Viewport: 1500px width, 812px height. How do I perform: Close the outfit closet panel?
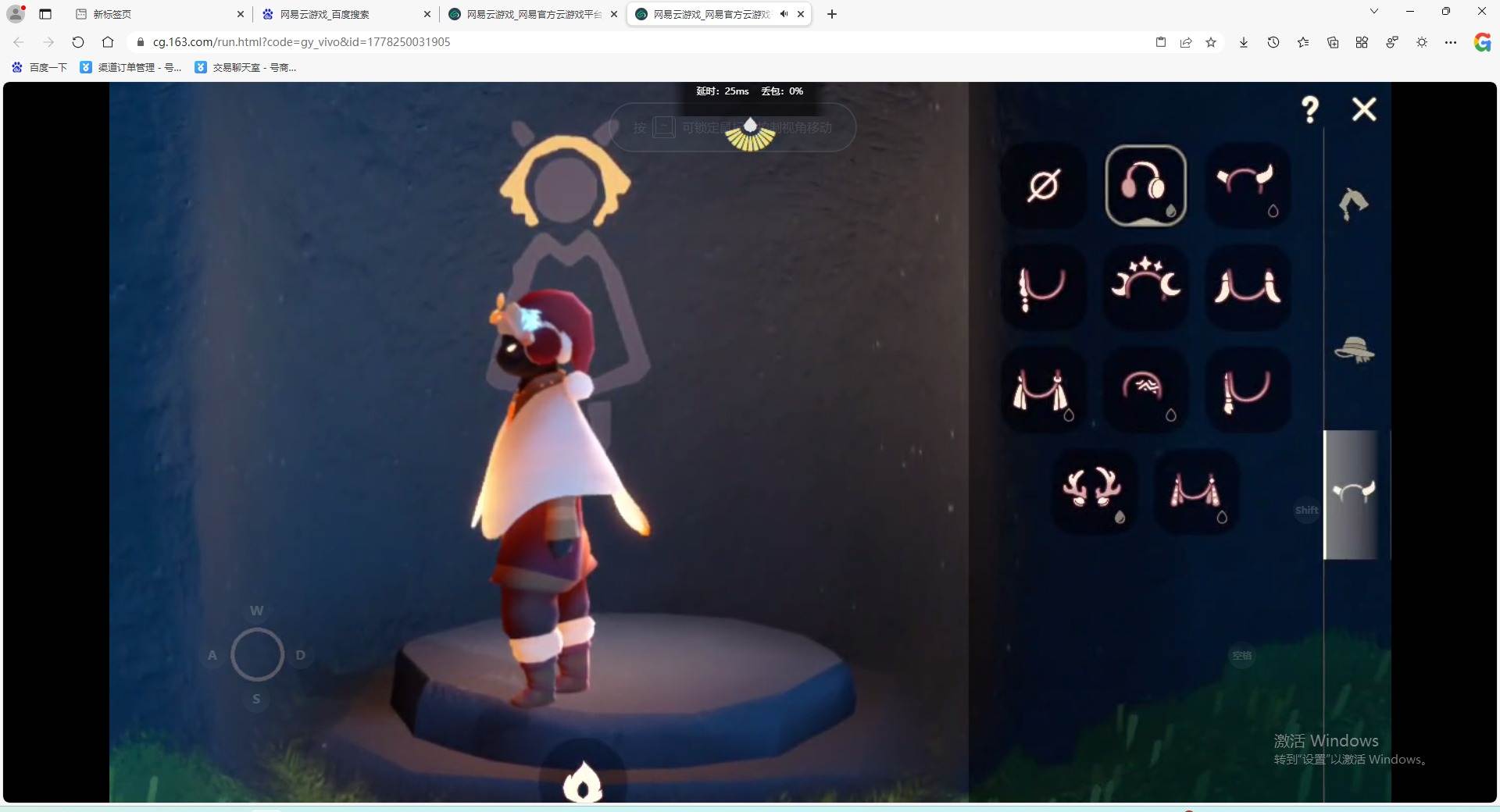point(1364,109)
